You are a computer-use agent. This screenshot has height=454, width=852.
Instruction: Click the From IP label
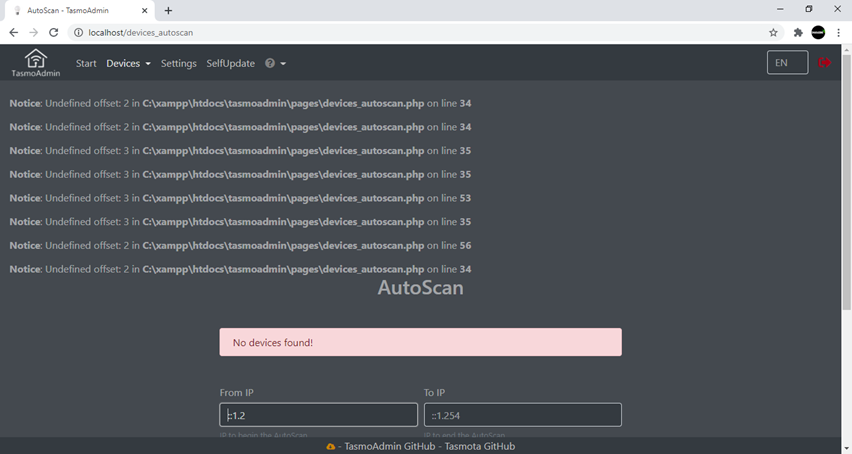[x=236, y=393]
